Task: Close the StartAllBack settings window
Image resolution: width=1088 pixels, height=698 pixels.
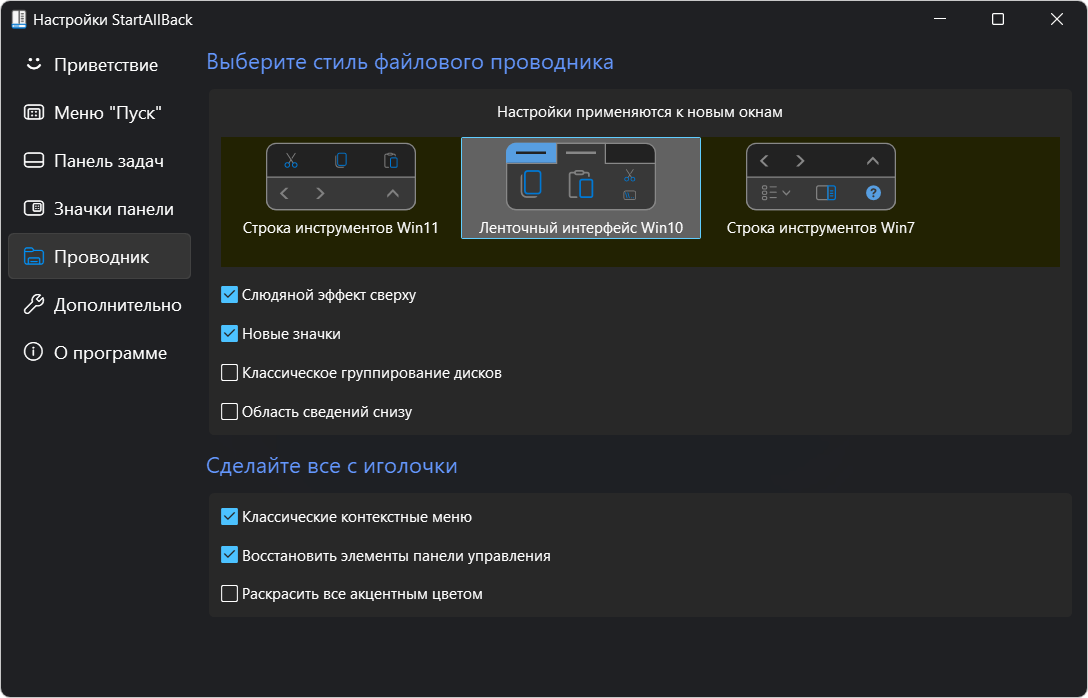Action: point(1057,19)
